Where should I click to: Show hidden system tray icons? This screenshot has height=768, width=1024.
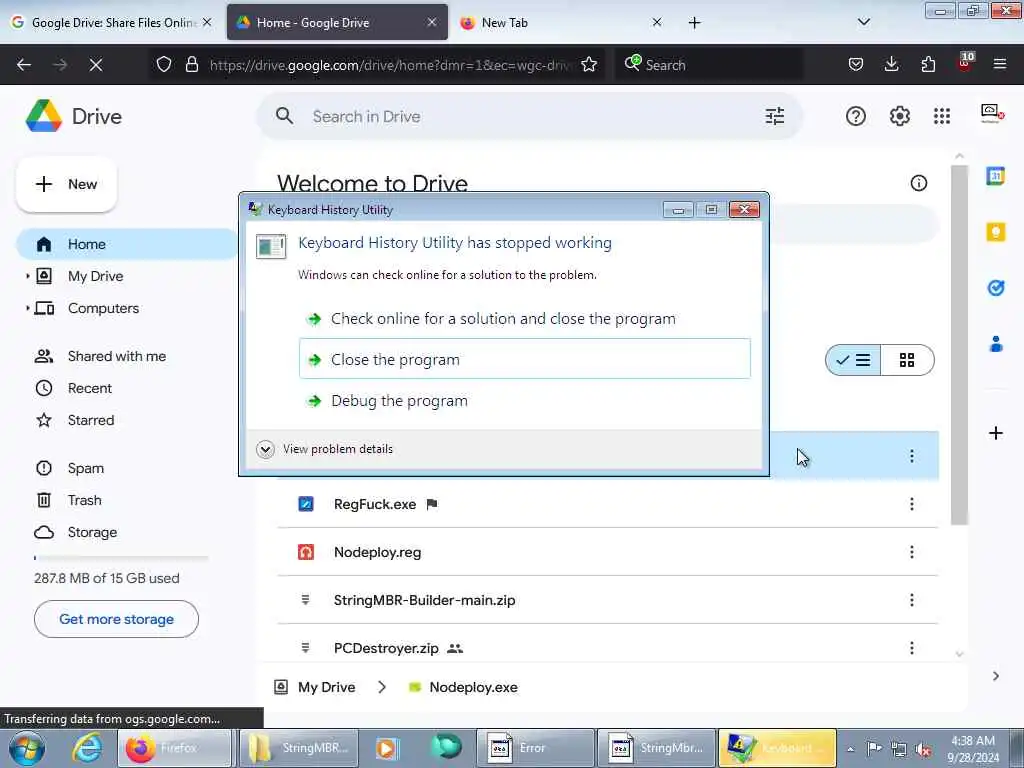coord(850,749)
